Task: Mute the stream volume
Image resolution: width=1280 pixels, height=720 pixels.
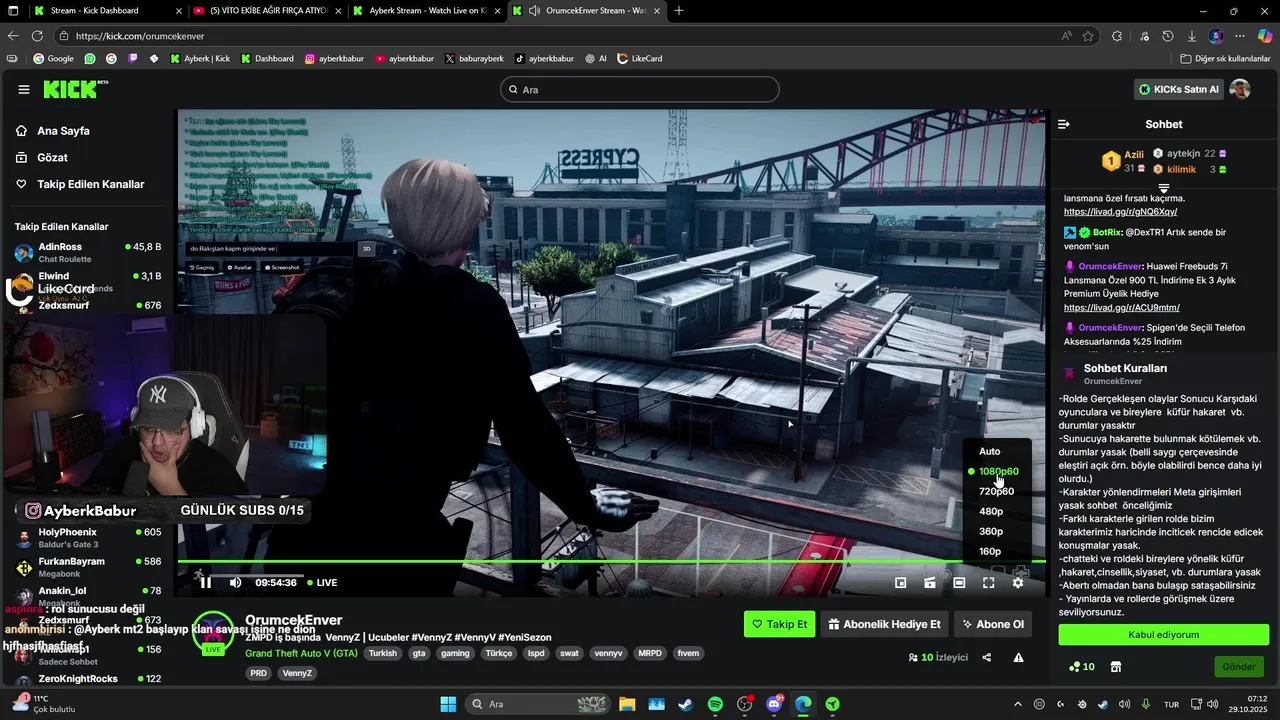Action: 236,582
